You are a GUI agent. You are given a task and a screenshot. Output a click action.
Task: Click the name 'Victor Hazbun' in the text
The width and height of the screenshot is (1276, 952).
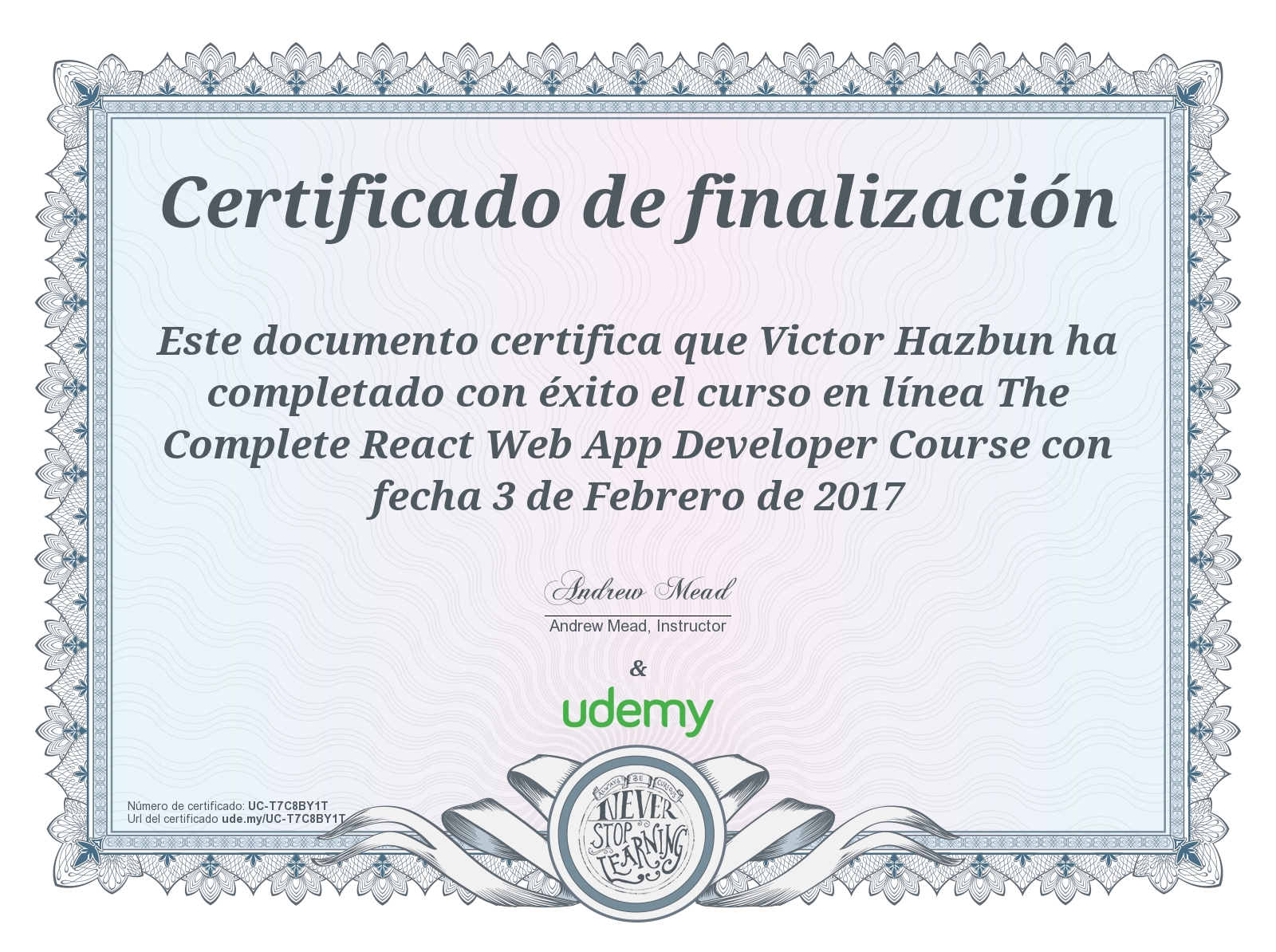point(907,341)
